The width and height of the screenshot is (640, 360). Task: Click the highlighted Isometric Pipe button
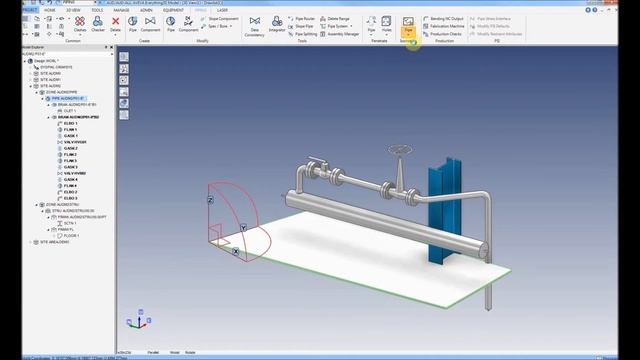coord(408,26)
